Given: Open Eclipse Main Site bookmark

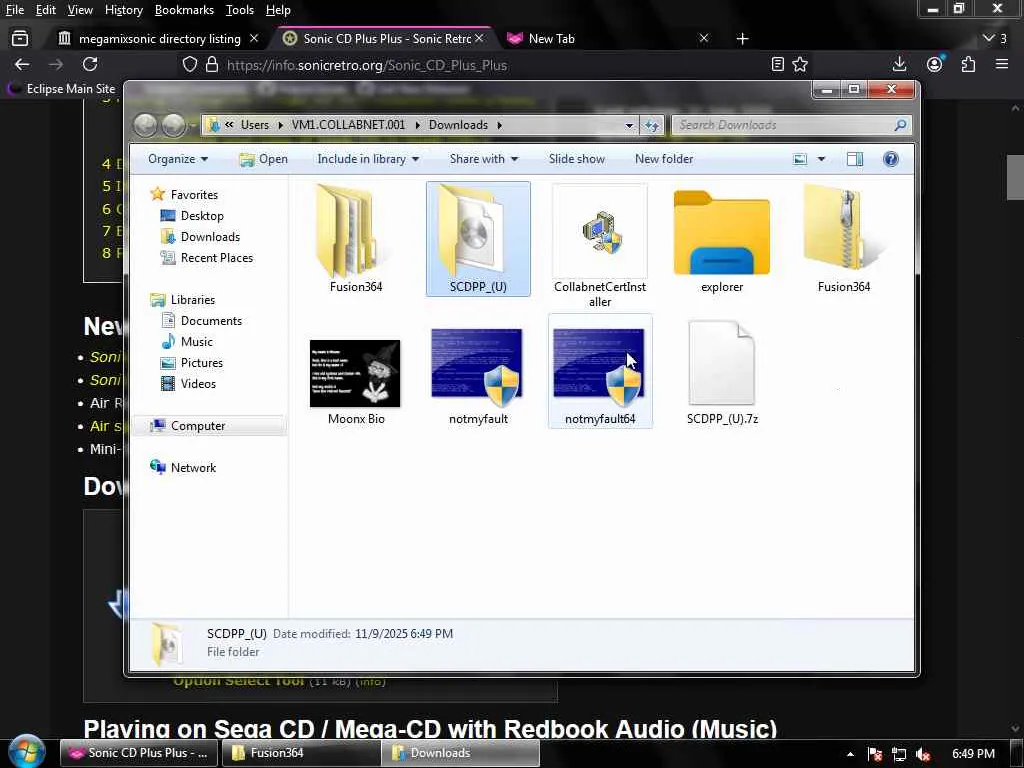Looking at the screenshot, I should pos(61,88).
